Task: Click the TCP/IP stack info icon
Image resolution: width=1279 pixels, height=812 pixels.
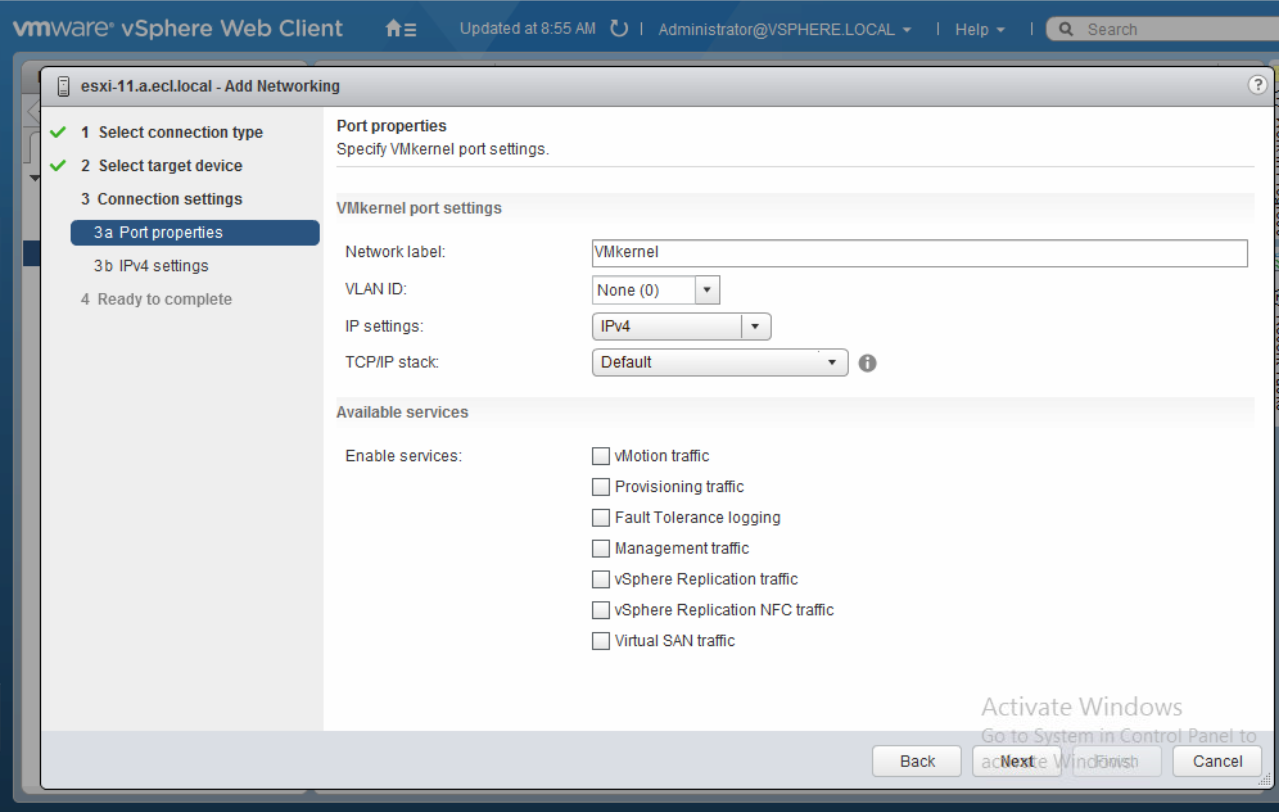Action: coord(867,363)
